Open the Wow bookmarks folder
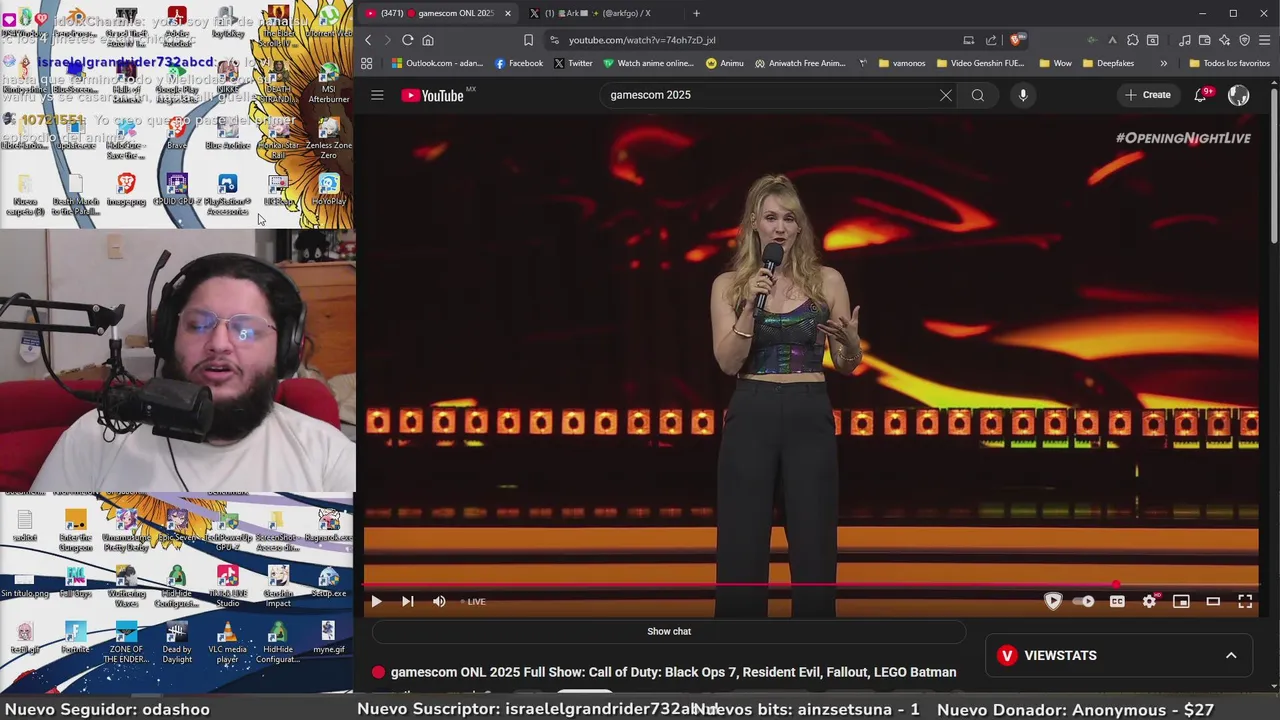The image size is (1280, 720). coord(1055,63)
